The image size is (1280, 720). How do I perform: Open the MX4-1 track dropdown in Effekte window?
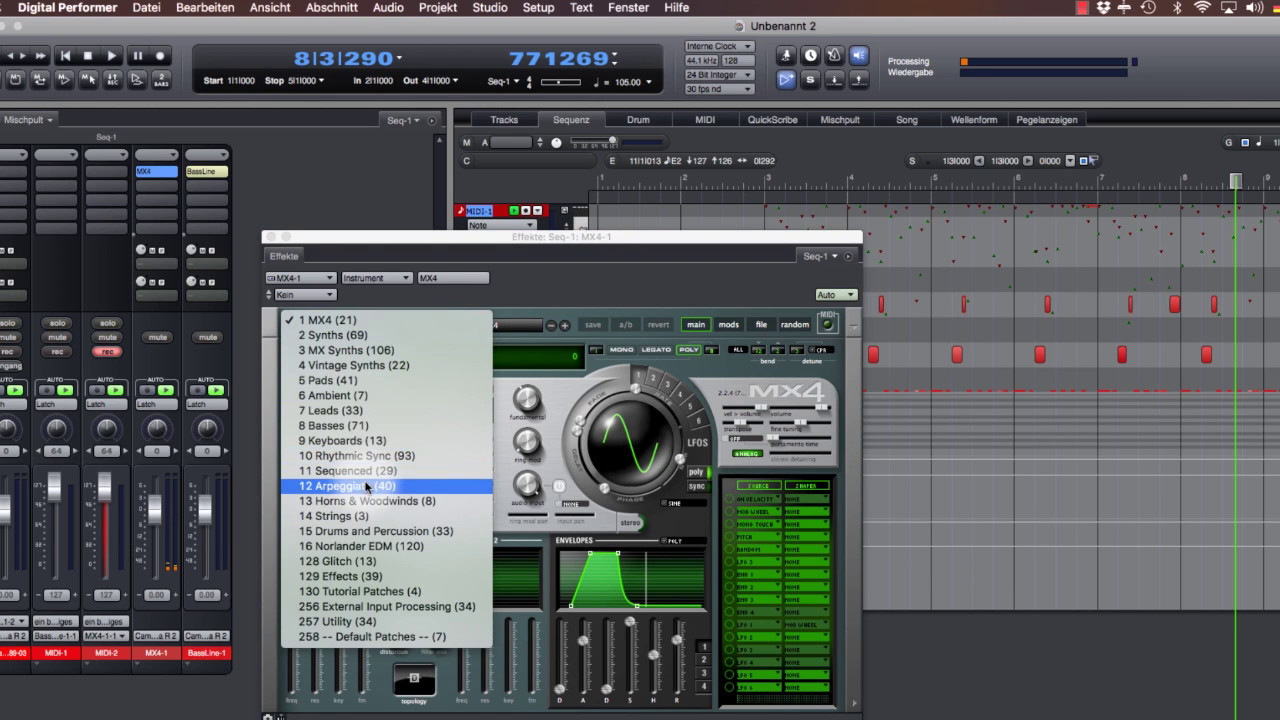pyautogui.click(x=300, y=278)
